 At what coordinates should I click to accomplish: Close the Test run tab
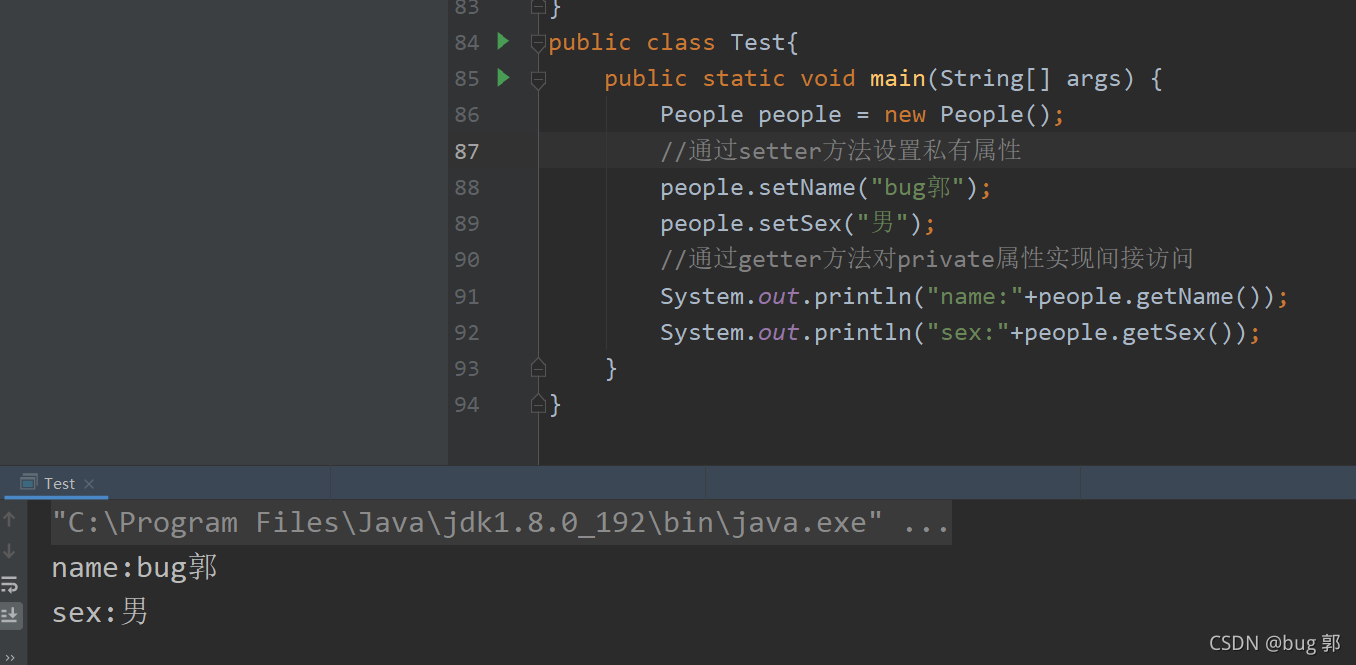pos(89,484)
